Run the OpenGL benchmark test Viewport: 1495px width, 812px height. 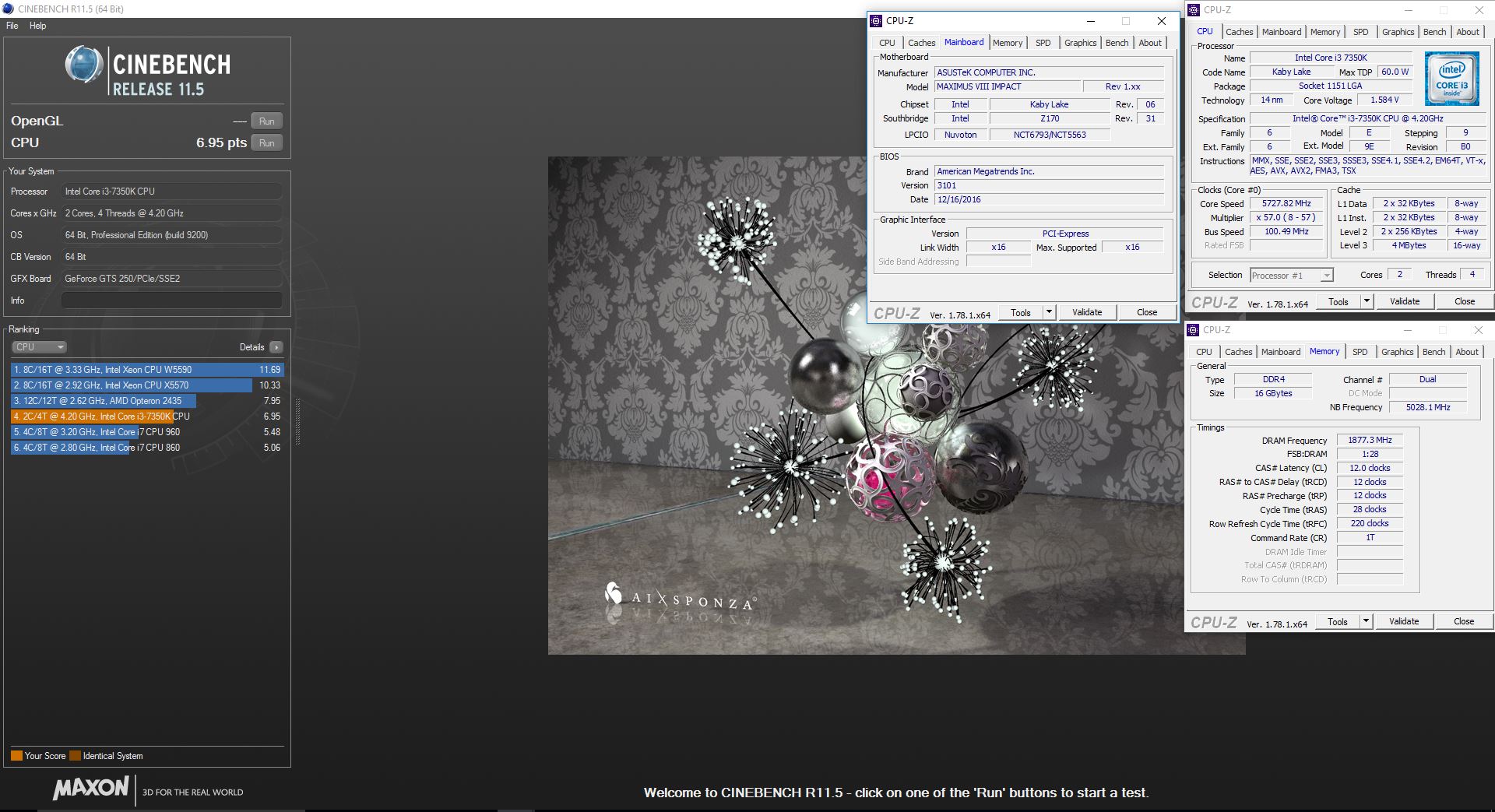tap(266, 121)
